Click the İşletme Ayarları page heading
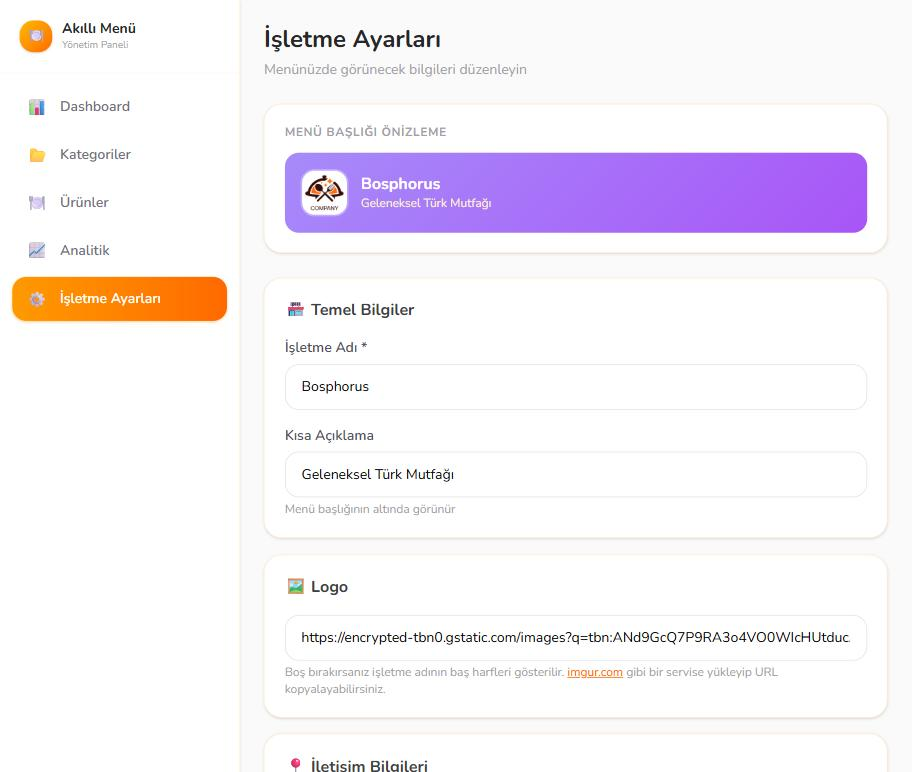912x772 pixels. click(352, 40)
